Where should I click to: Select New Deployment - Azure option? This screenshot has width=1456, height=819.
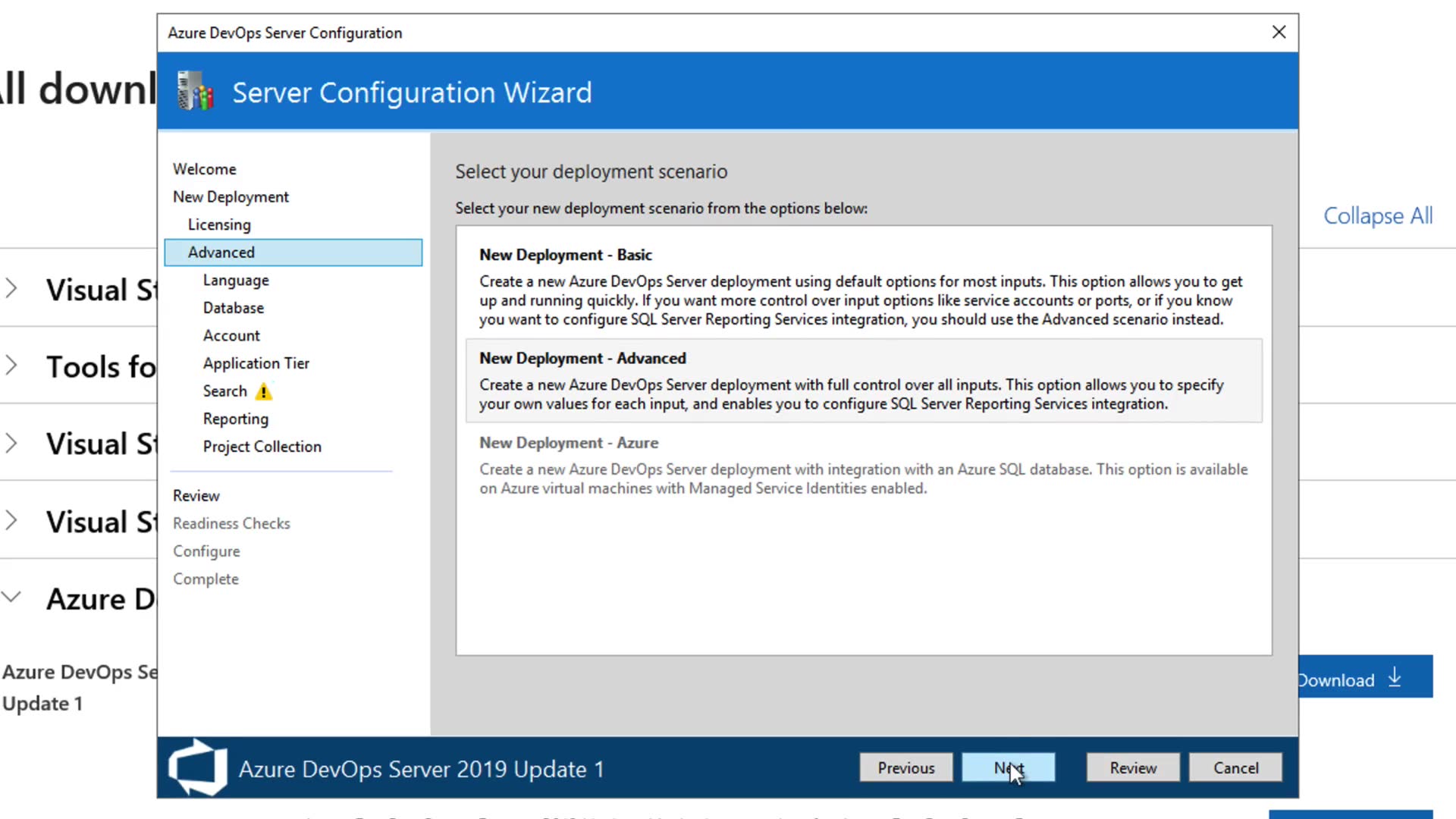pos(863,465)
